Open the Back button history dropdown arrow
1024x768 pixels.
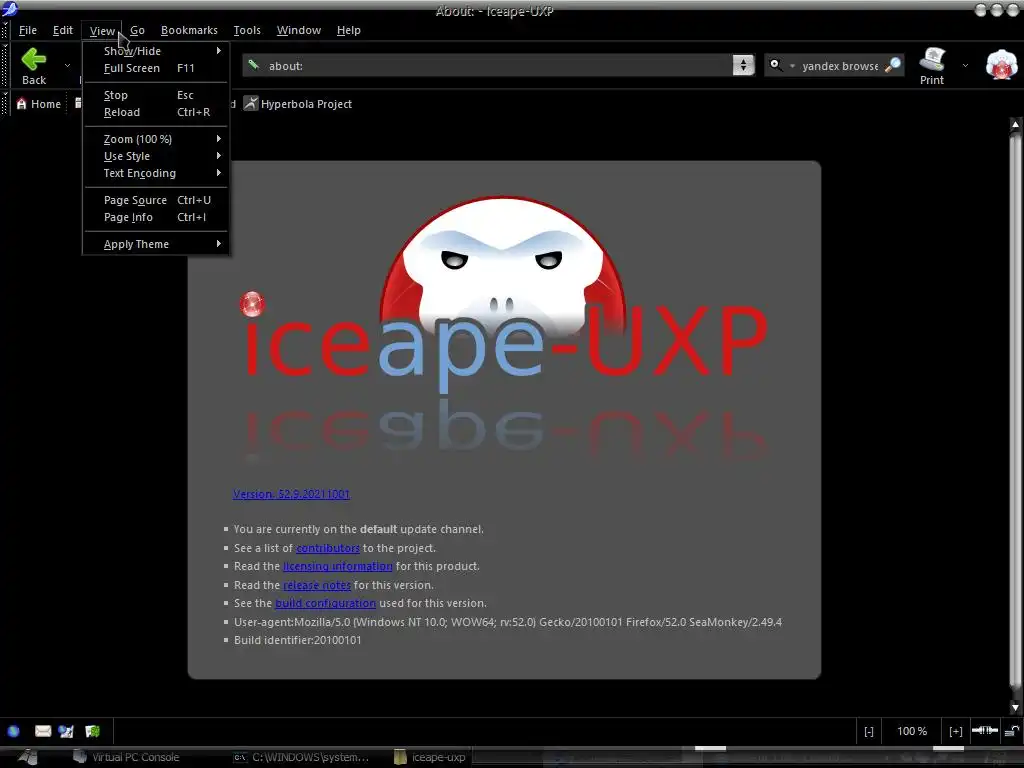click(x=67, y=65)
